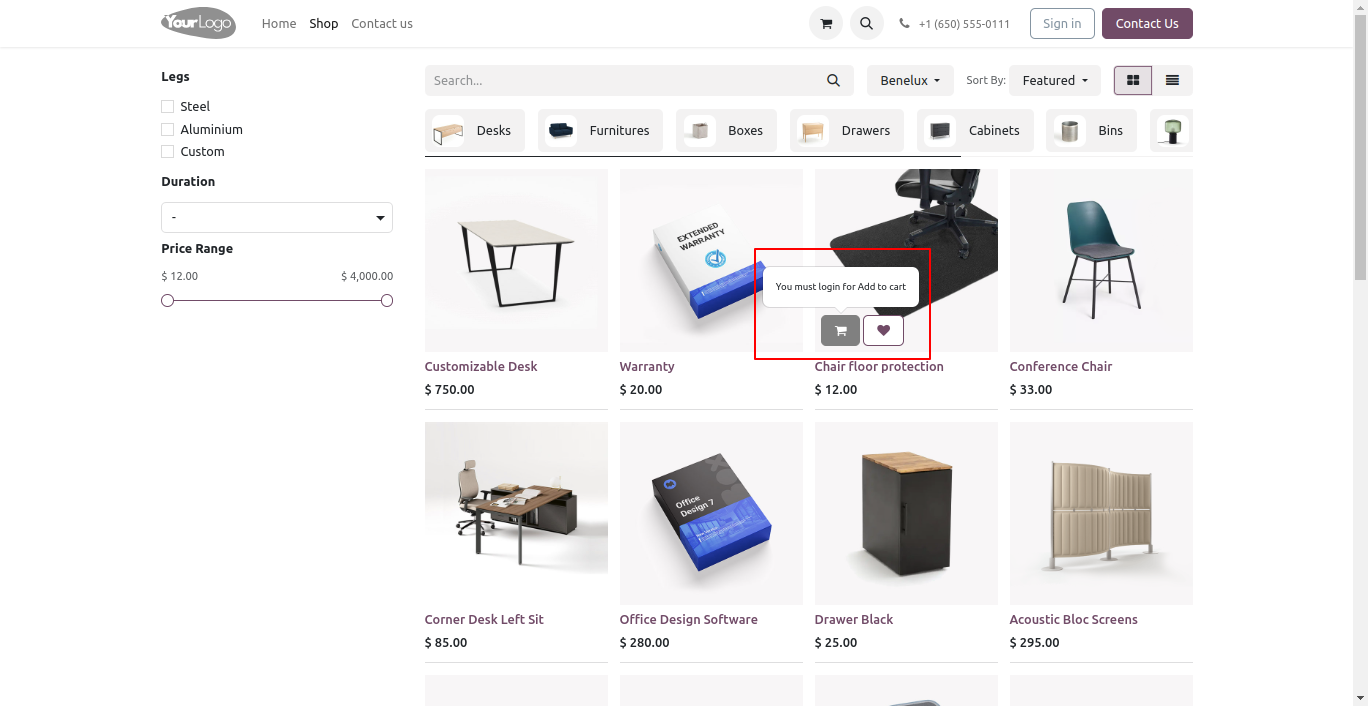Focus the product search field
This screenshot has height=706, width=1368.
tap(620, 80)
